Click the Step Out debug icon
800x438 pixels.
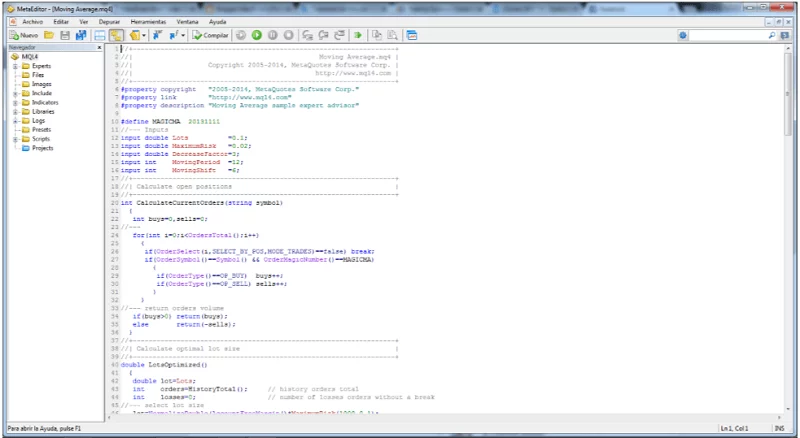click(x=339, y=35)
